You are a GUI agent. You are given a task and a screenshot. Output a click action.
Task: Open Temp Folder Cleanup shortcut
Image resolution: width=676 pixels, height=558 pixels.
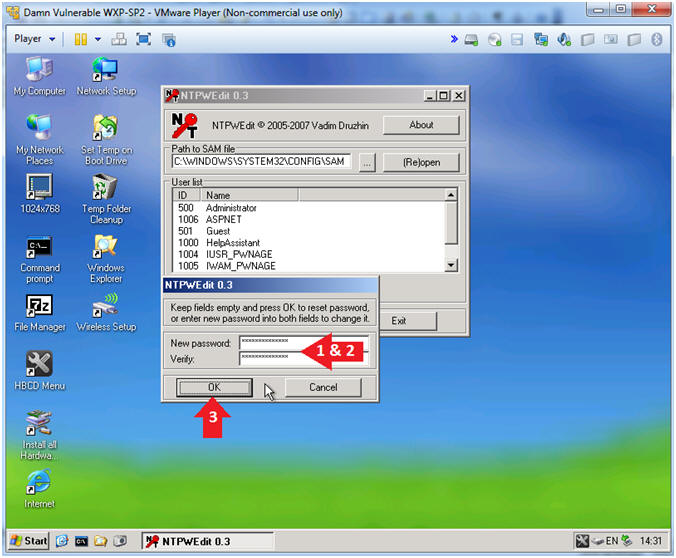(x=106, y=199)
